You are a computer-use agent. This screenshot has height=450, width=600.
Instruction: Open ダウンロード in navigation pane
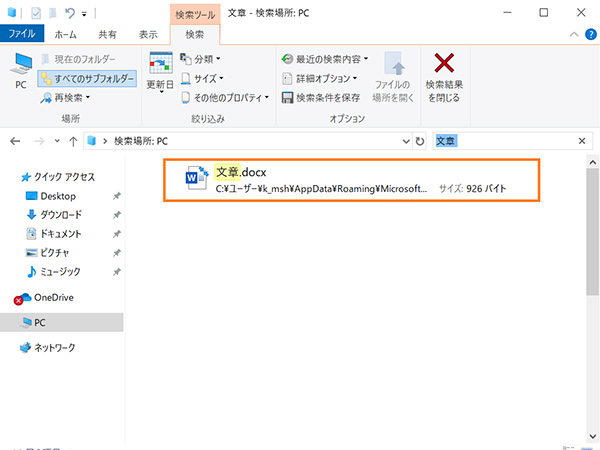tap(54, 215)
